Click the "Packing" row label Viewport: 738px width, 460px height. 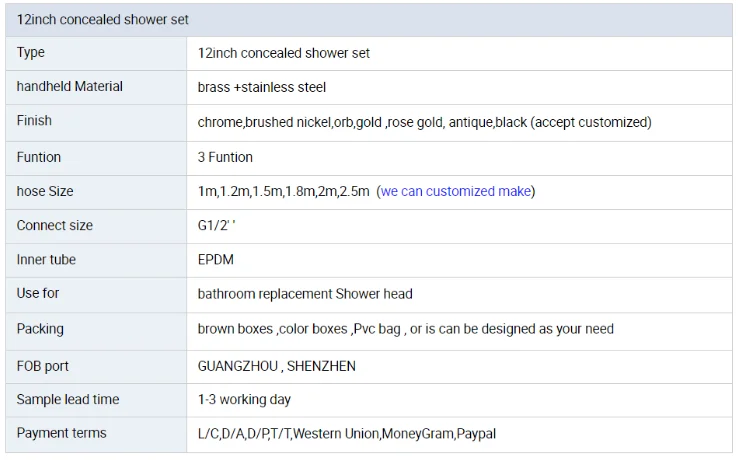pyautogui.click(x=40, y=328)
